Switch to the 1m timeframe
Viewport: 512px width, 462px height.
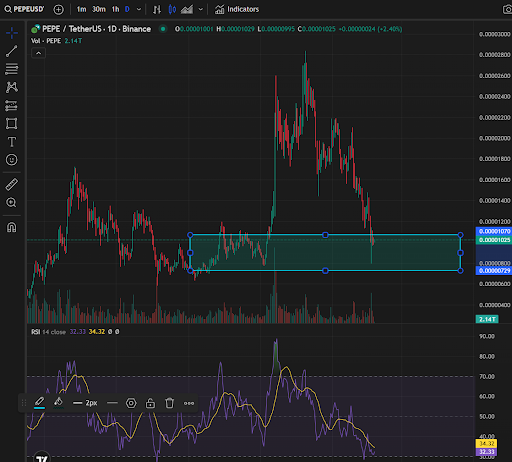coord(81,9)
